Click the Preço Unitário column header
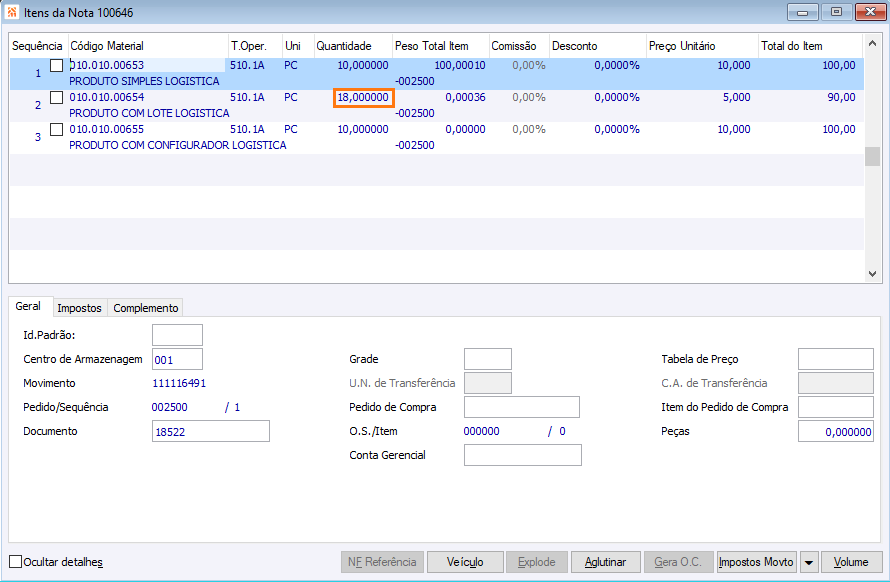Image resolution: width=890 pixels, height=582 pixels. [702, 46]
